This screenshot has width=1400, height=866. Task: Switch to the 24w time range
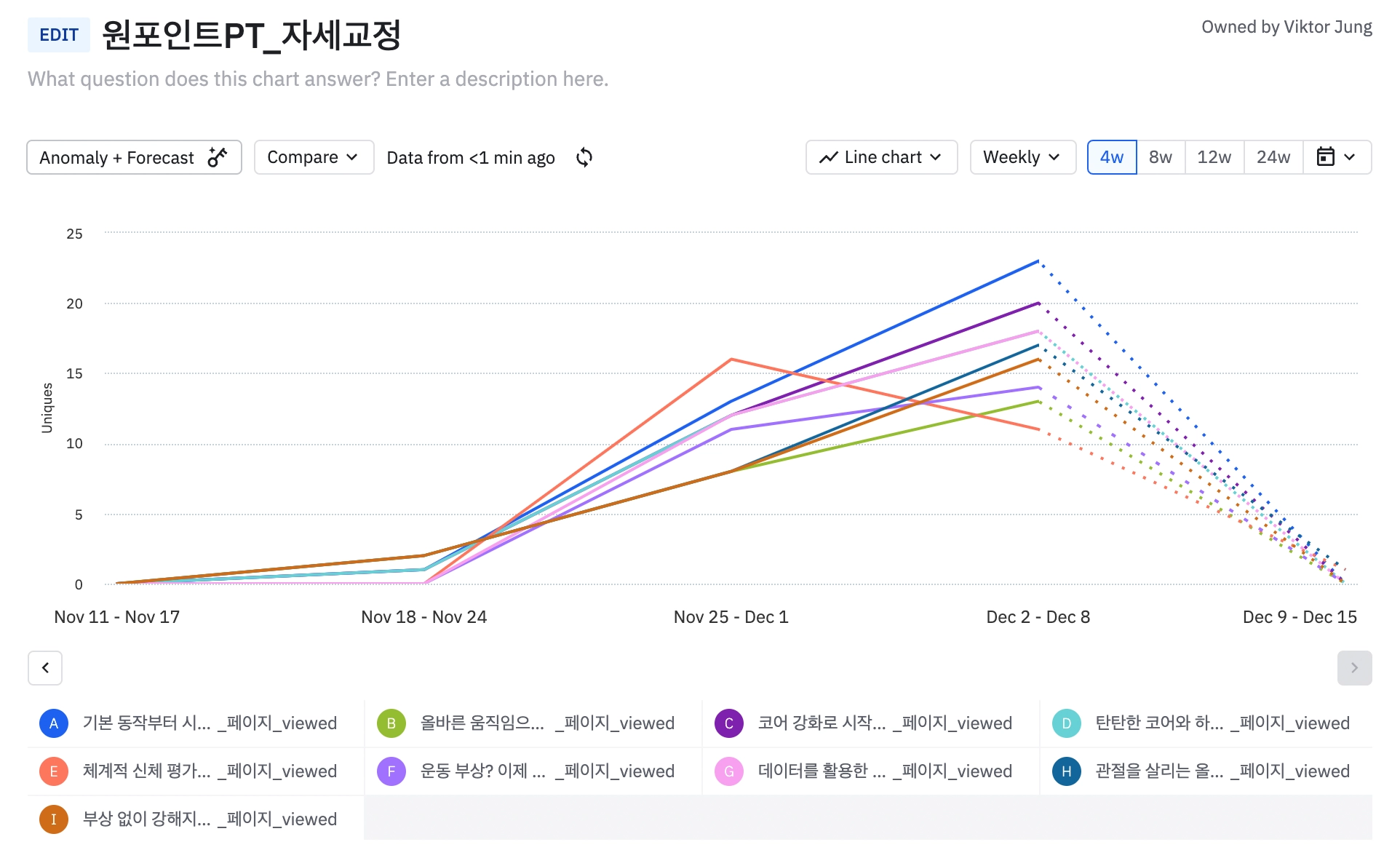1273,157
